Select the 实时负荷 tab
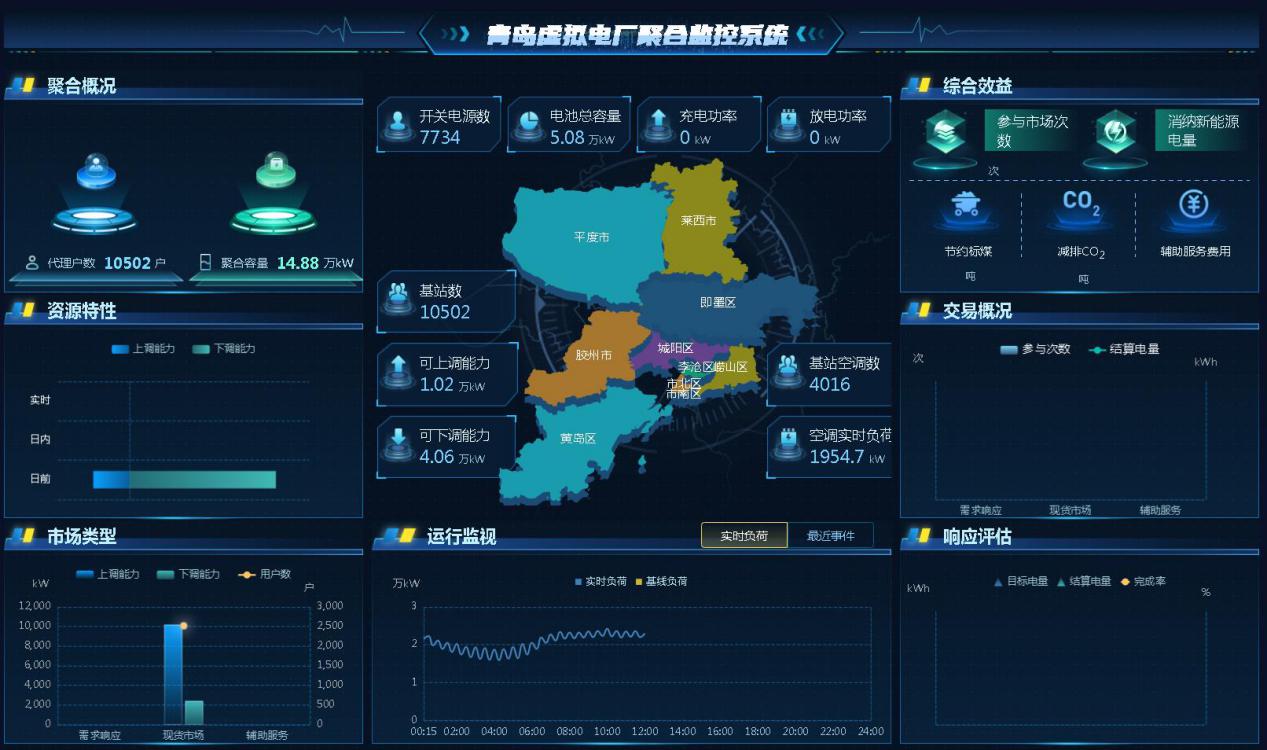The height and width of the screenshot is (750, 1267). pos(744,535)
